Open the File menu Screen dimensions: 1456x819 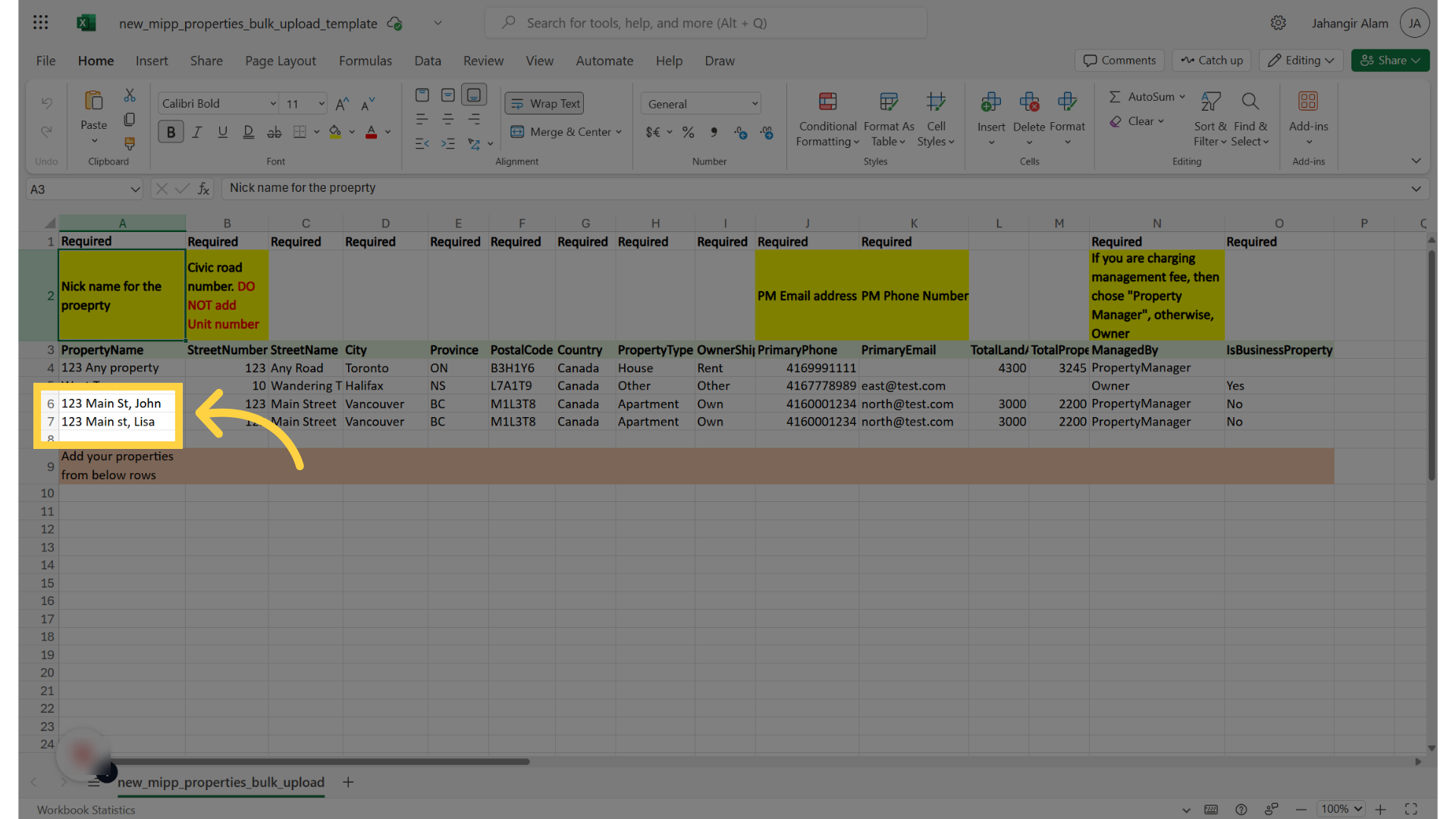point(45,61)
